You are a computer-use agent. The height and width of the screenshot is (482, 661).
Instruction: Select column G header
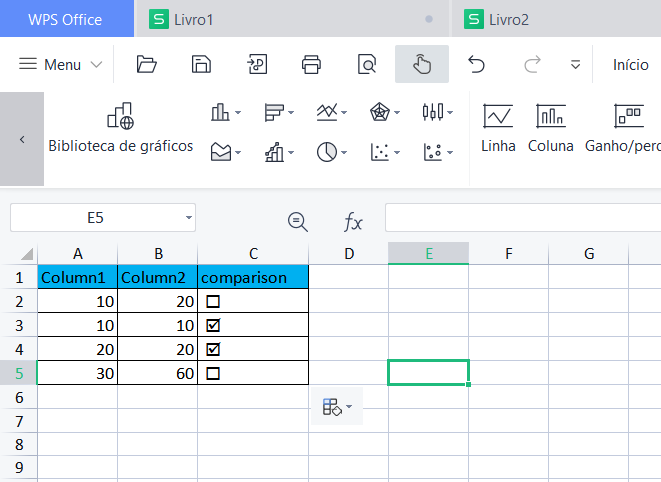[588, 253]
